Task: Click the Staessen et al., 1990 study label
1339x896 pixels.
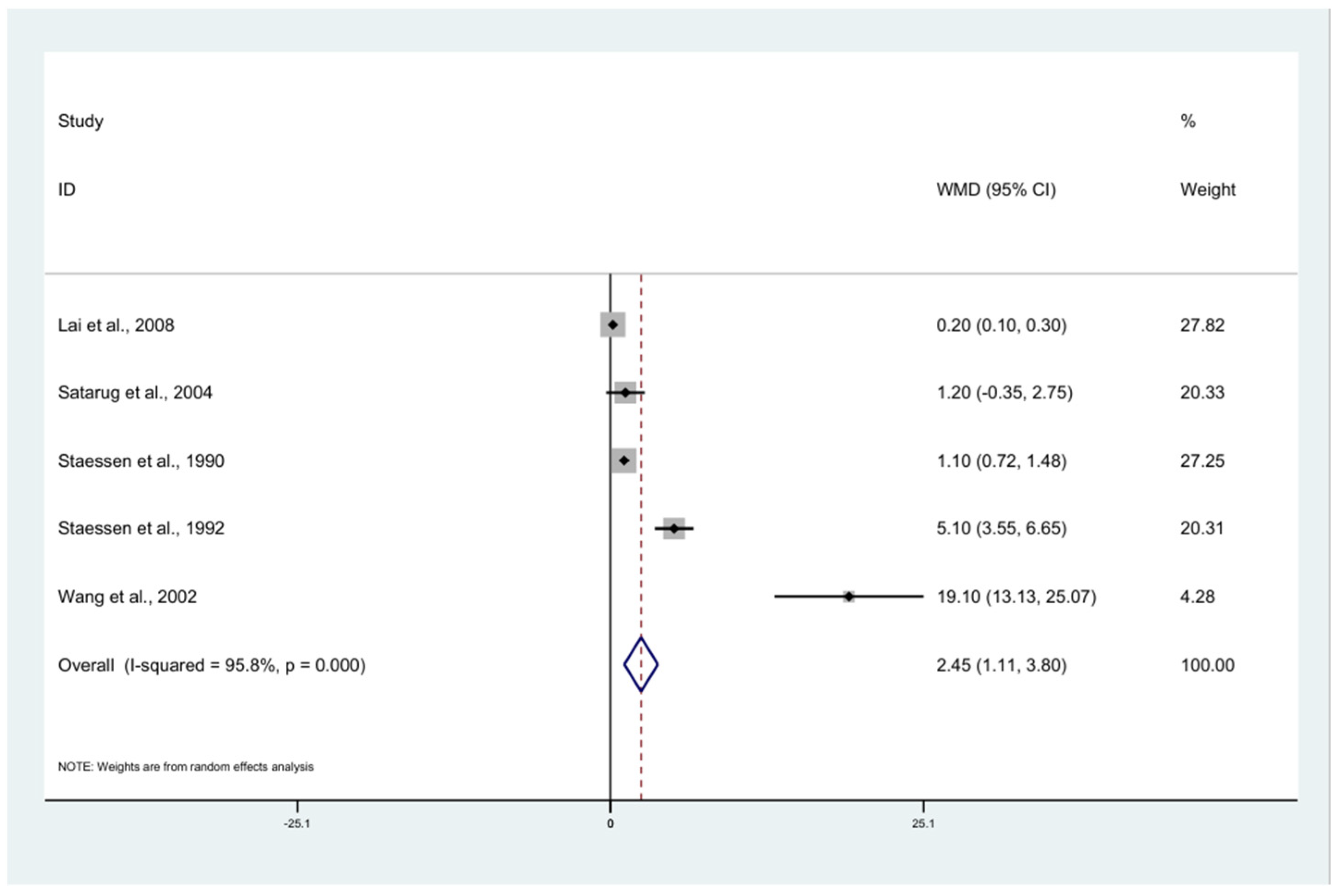Action: point(141,460)
